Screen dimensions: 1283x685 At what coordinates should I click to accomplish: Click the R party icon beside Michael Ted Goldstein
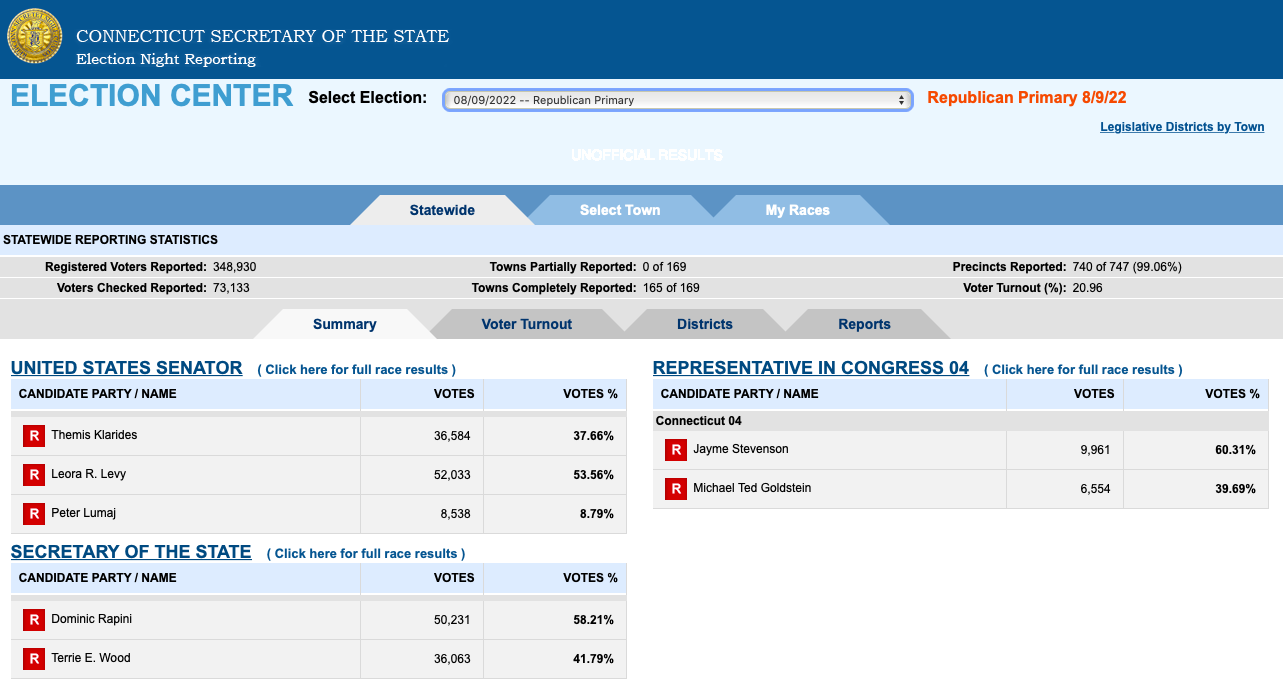[675, 489]
